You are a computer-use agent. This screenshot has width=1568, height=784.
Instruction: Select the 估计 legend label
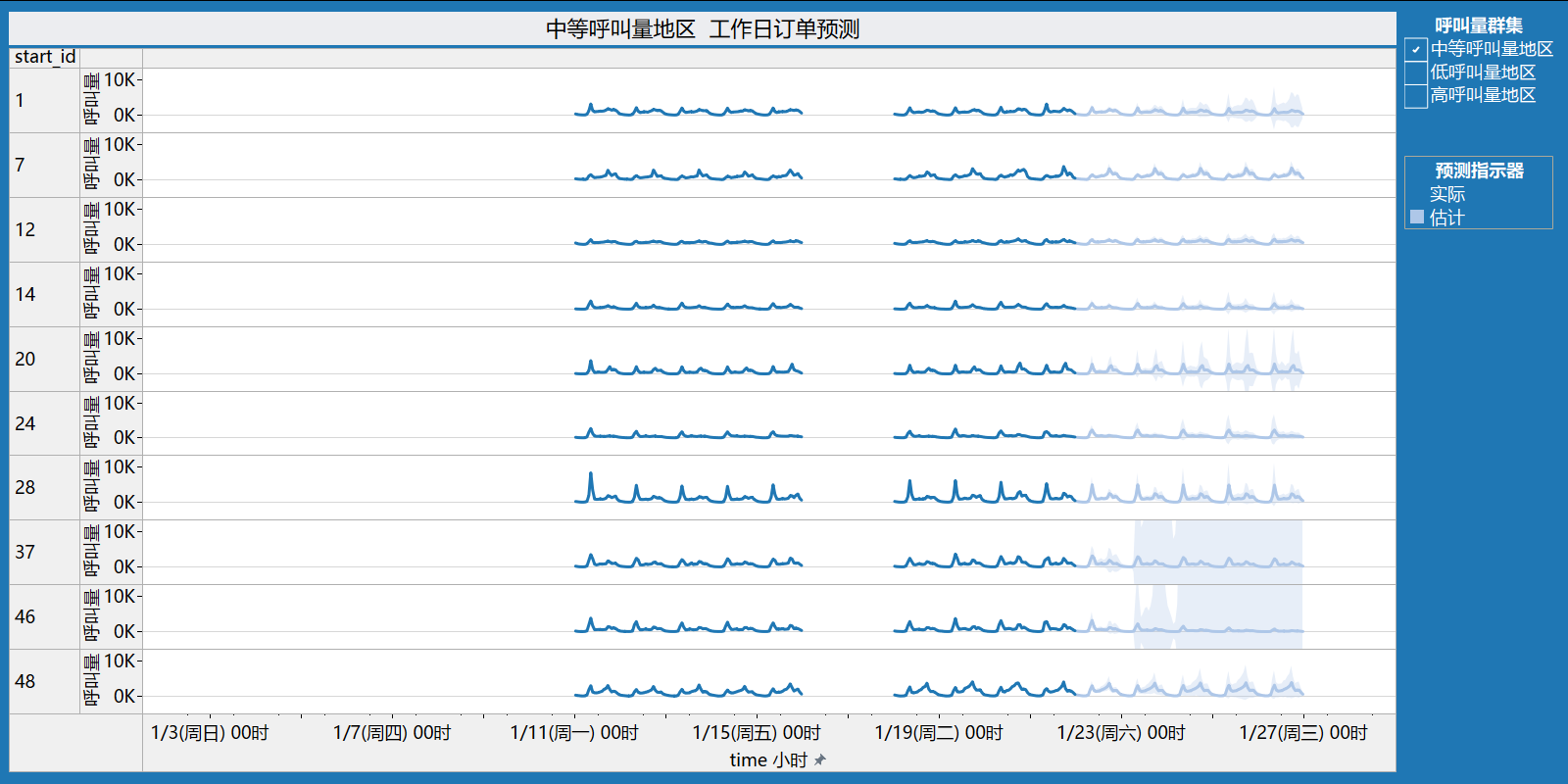pos(1446,218)
